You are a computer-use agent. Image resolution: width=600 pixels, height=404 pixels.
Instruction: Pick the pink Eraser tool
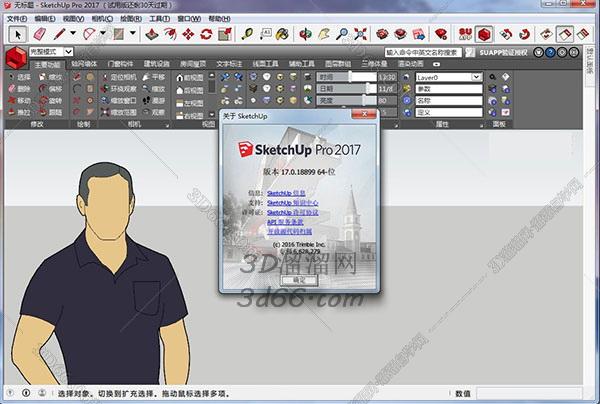click(39, 34)
